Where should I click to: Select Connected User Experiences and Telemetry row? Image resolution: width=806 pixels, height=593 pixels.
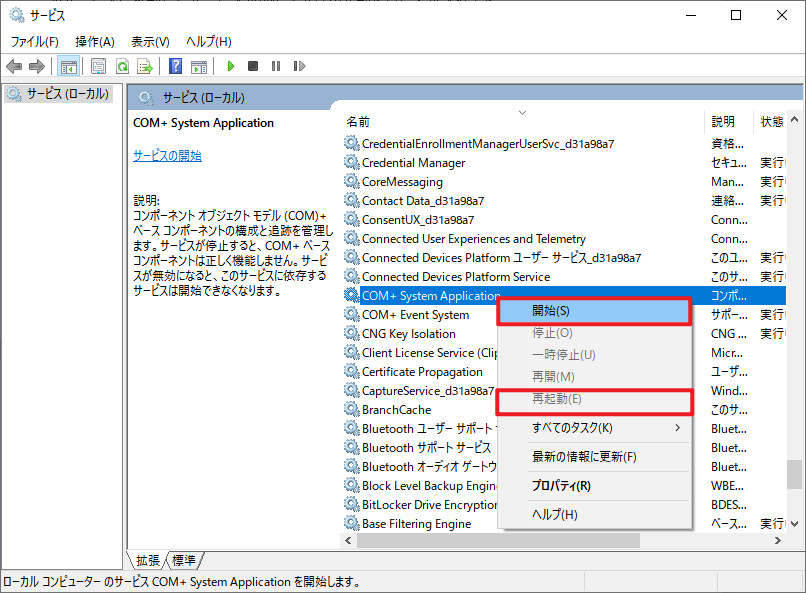coord(564,238)
